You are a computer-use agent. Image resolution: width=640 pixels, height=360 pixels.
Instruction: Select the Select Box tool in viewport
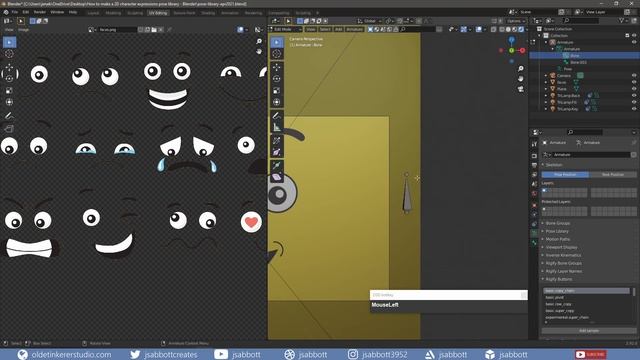[277, 42]
